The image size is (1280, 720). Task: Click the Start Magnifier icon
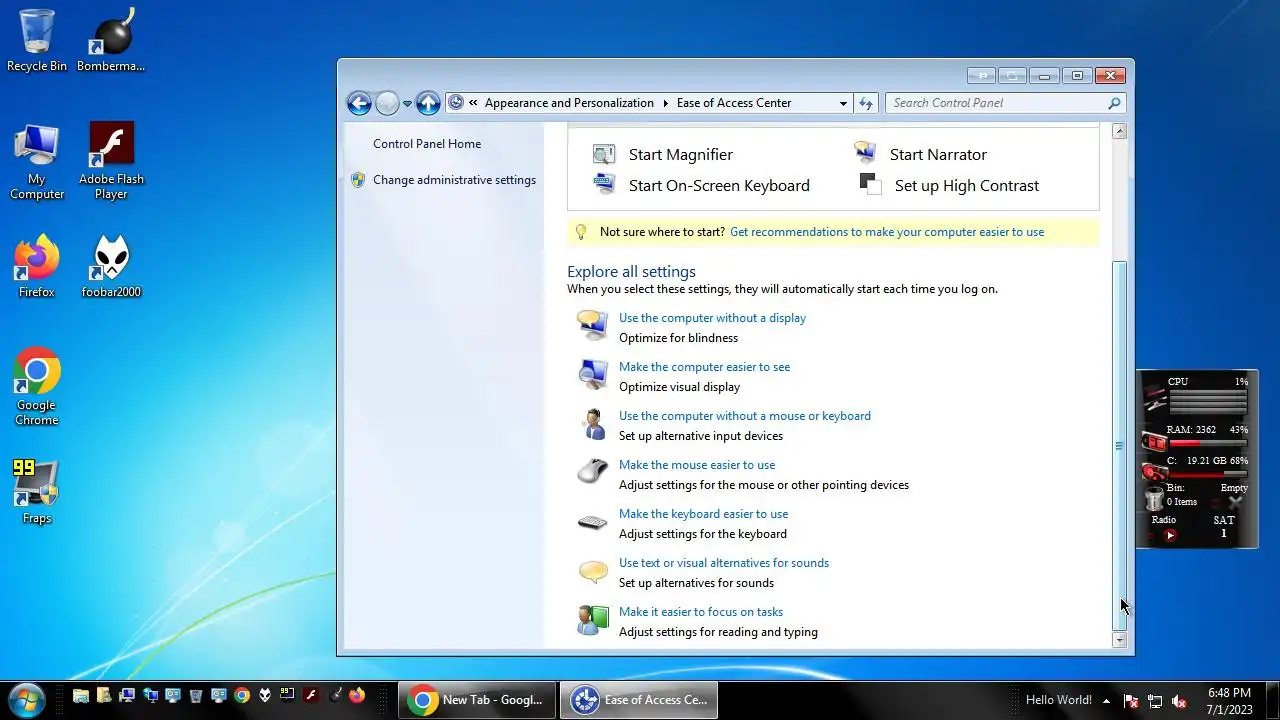(x=604, y=154)
